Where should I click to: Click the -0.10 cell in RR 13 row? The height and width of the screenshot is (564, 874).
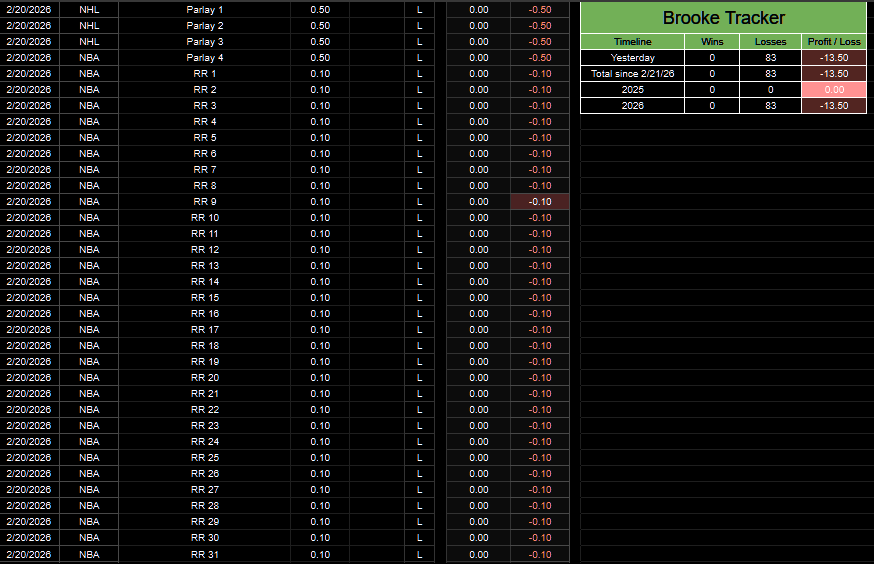[x=540, y=266]
